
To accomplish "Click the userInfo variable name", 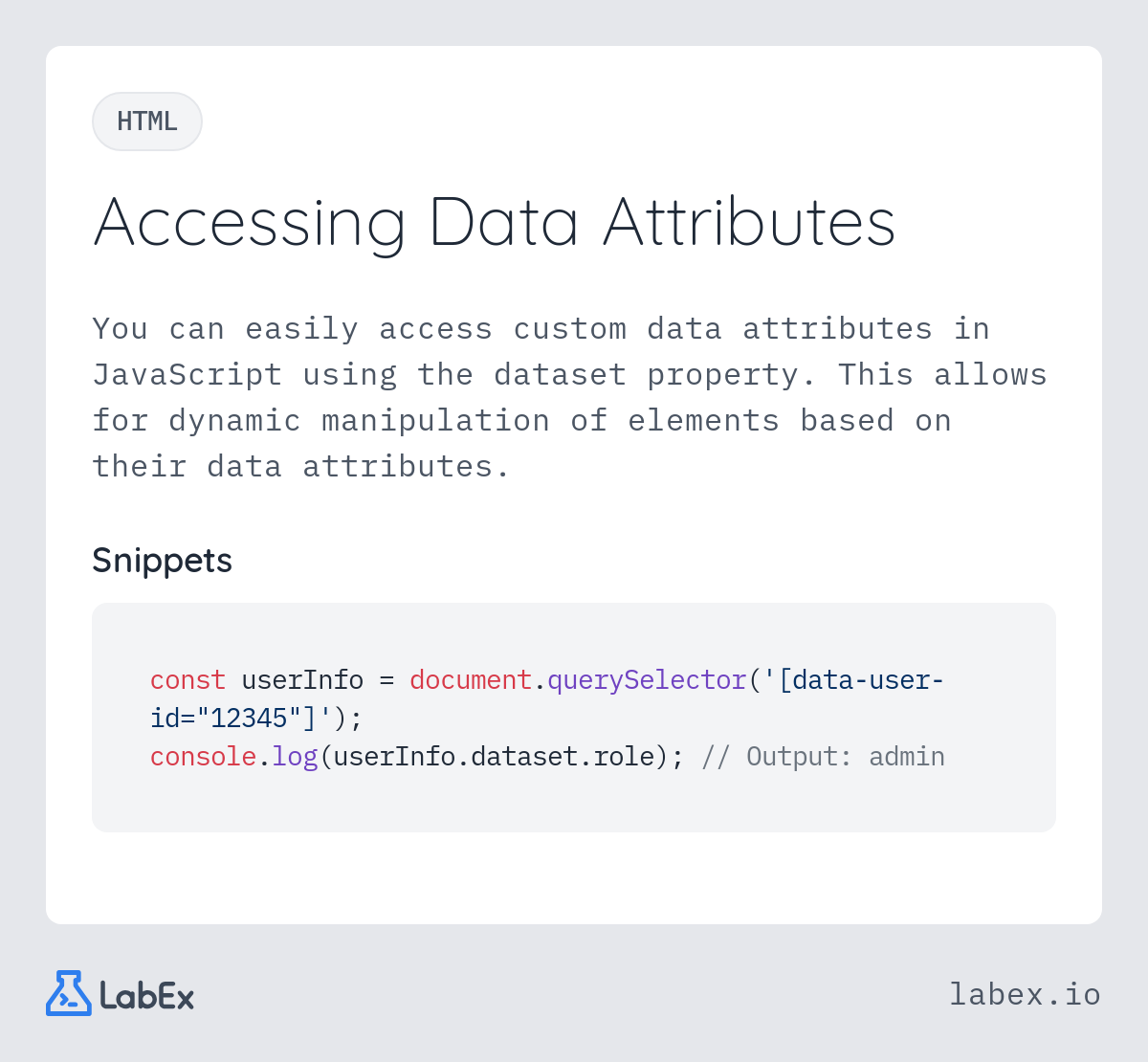I will click(302, 680).
